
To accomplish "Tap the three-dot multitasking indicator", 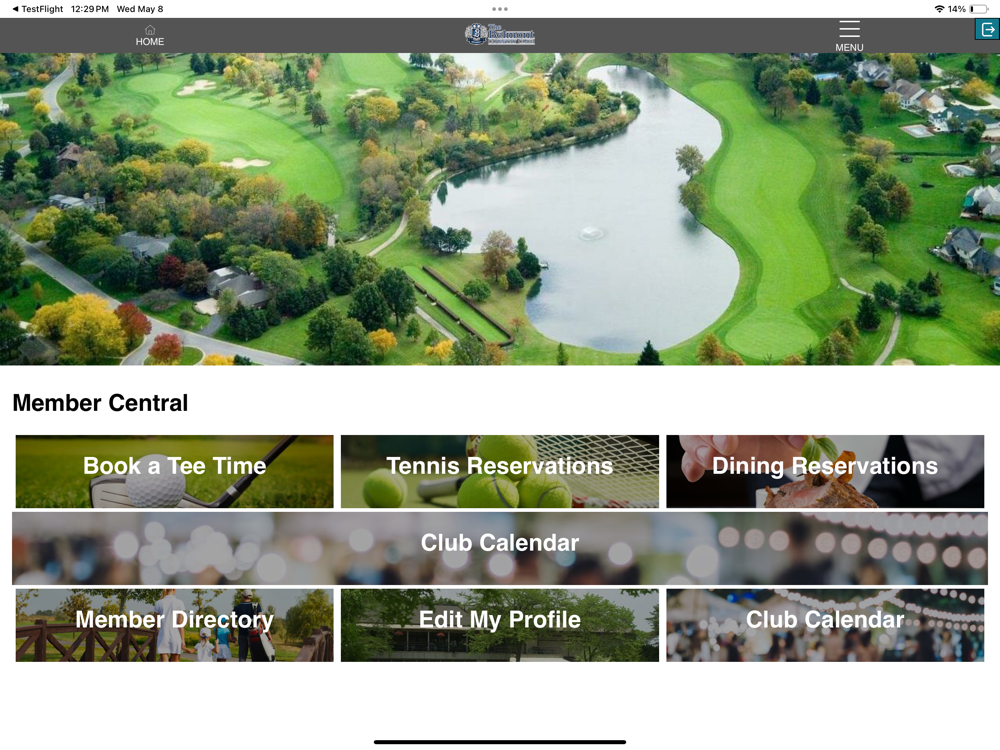I will tap(500, 9).
